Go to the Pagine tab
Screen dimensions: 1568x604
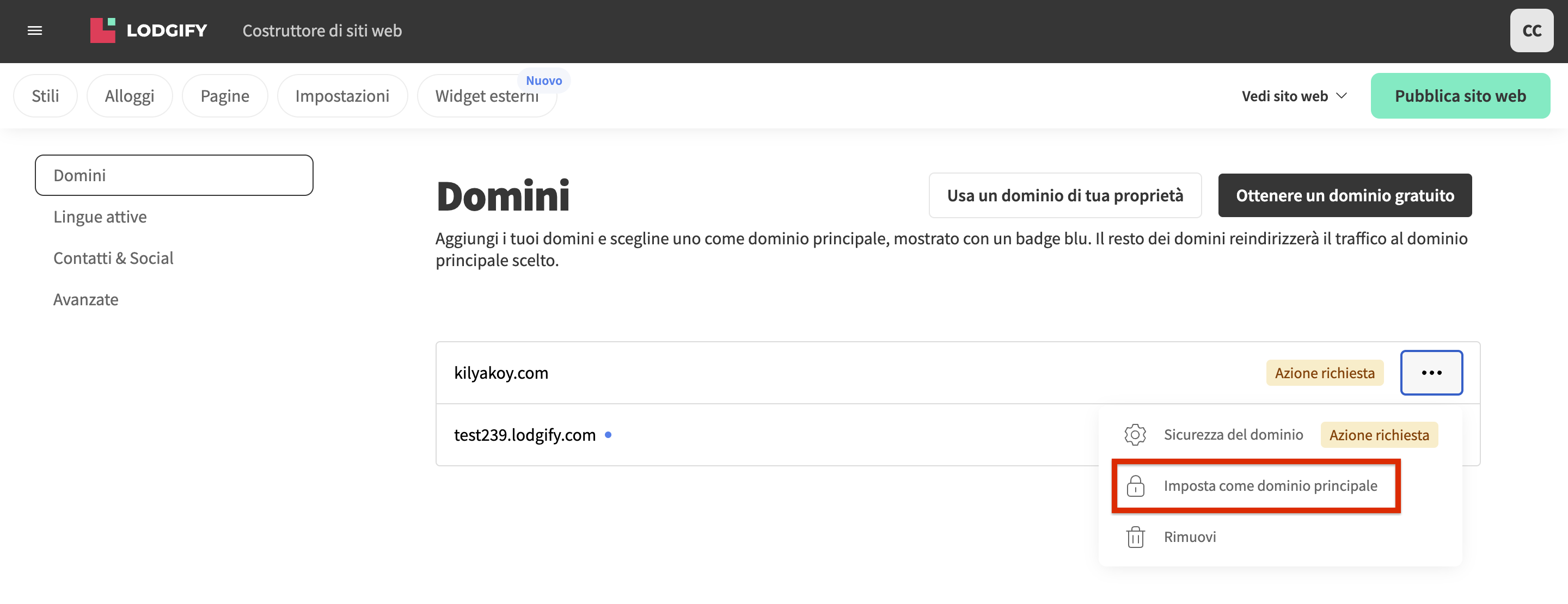coord(225,96)
